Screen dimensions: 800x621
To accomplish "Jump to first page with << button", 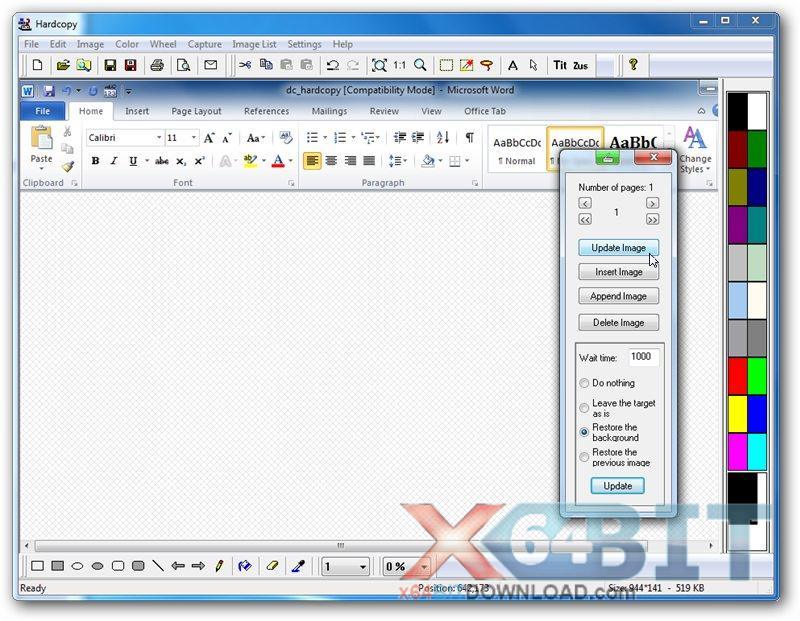I will [x=585, y=219].
